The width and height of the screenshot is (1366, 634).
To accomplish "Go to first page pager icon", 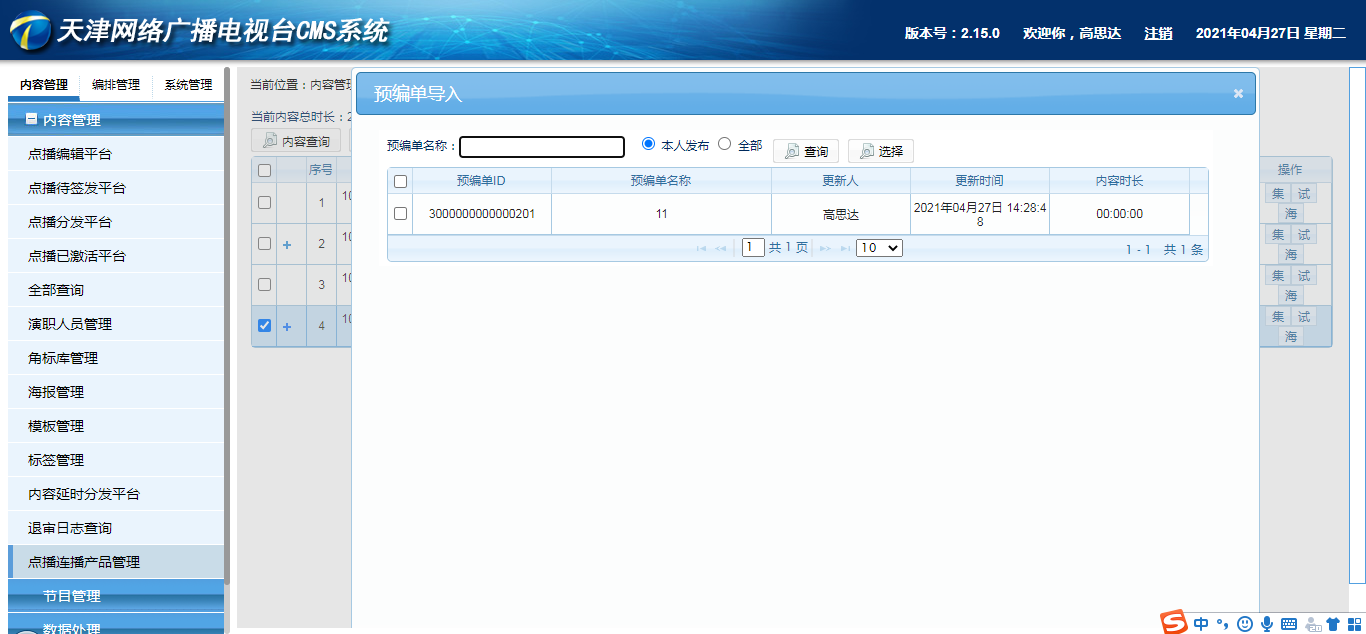I will tap(701, 248).
